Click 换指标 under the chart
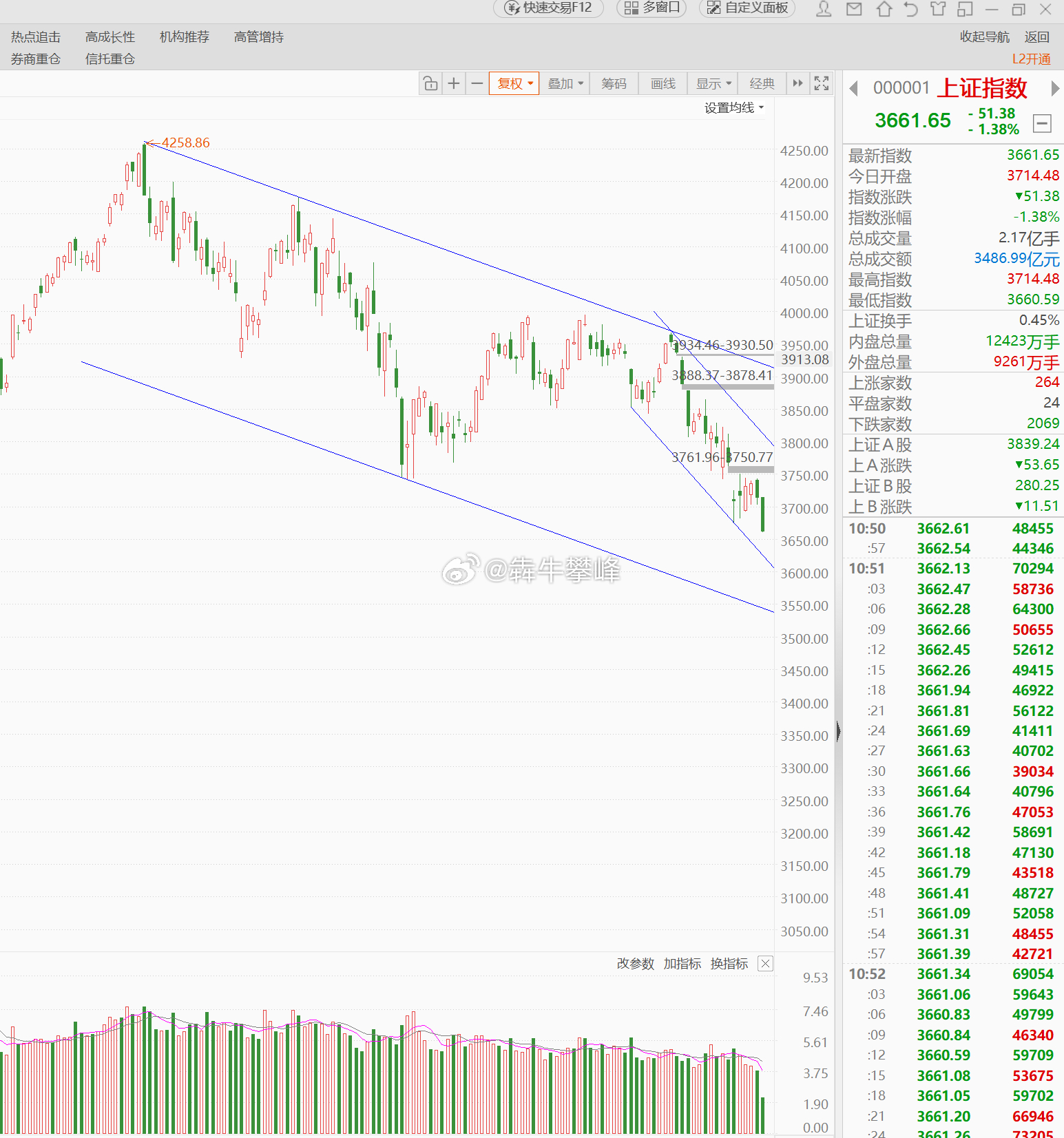 coord(729,964)
